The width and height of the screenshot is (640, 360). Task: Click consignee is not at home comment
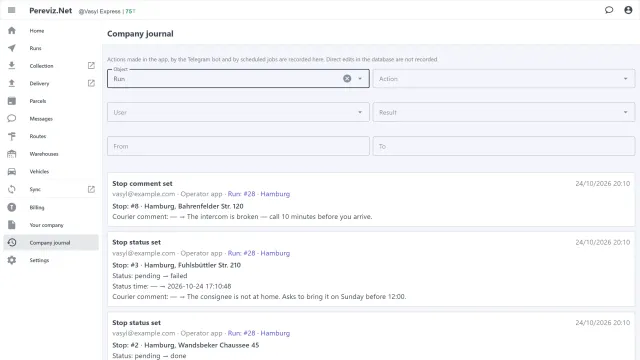coord(259,297)
